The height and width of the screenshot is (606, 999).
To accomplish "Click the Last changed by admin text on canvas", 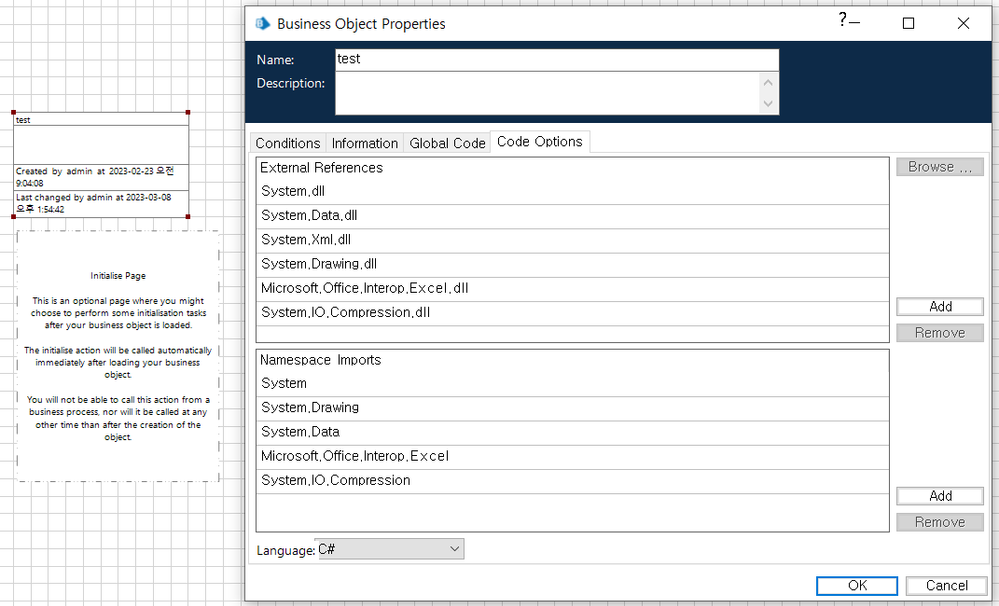I will [x=94, y=203].
